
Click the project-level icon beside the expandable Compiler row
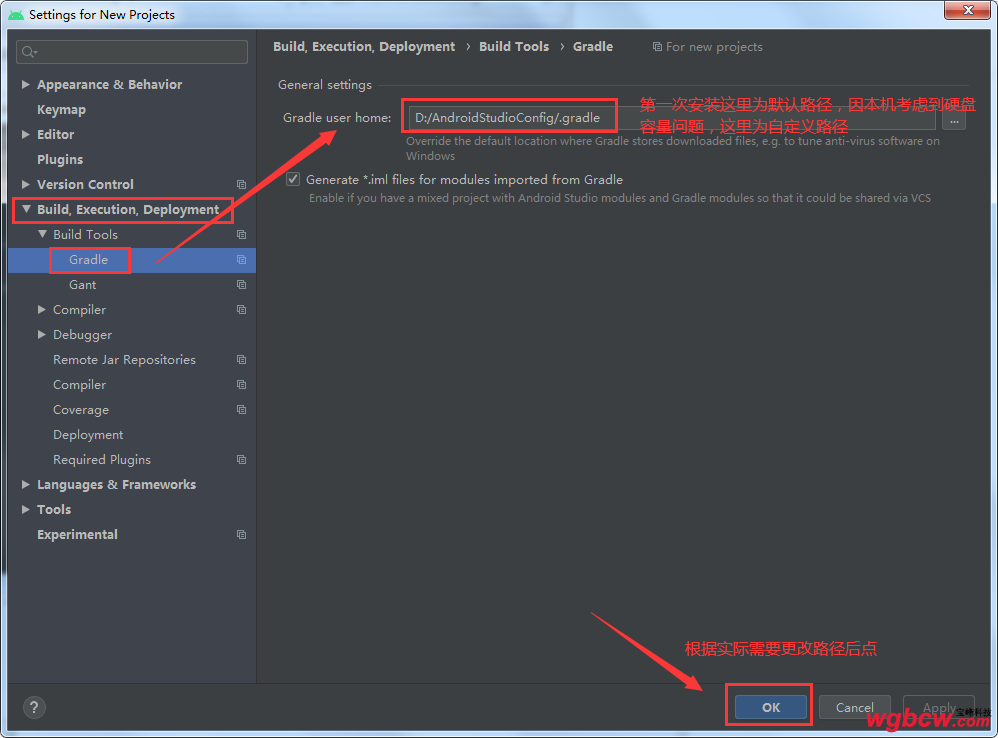pos(241,310)
